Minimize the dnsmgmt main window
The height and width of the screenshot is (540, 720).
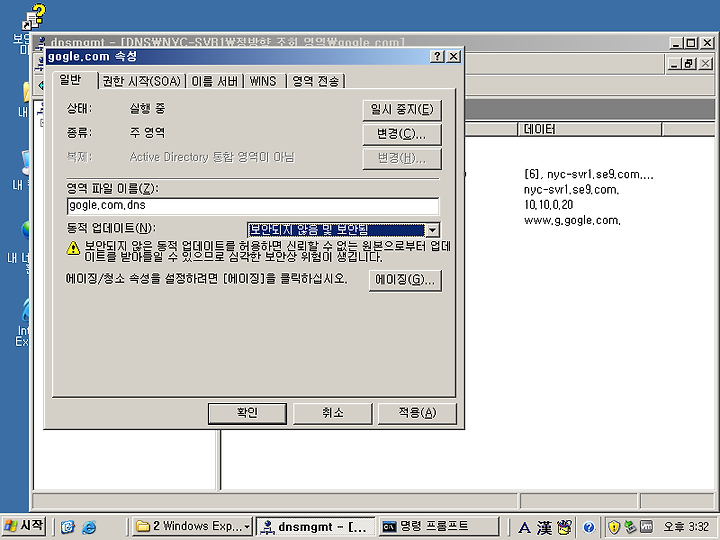coord(675,43)
